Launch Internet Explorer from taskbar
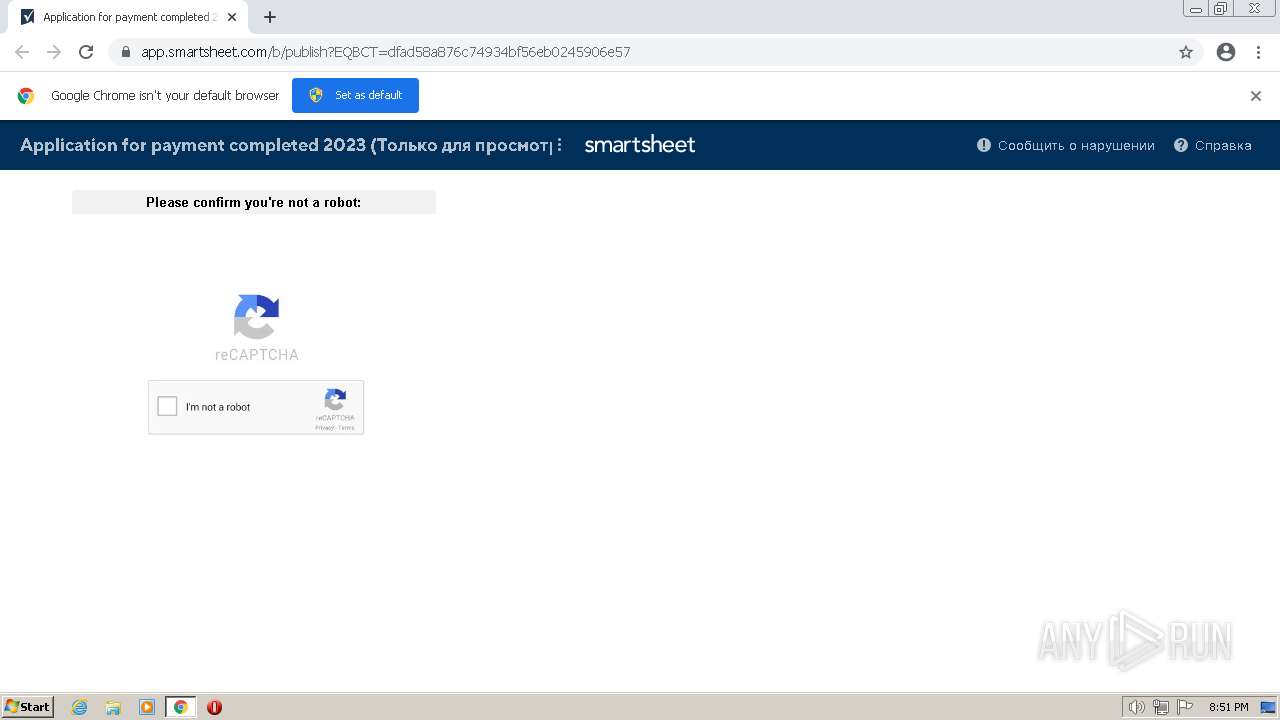Image resolution: width=1280 pixels, height=720 pixels. point(79,707)
